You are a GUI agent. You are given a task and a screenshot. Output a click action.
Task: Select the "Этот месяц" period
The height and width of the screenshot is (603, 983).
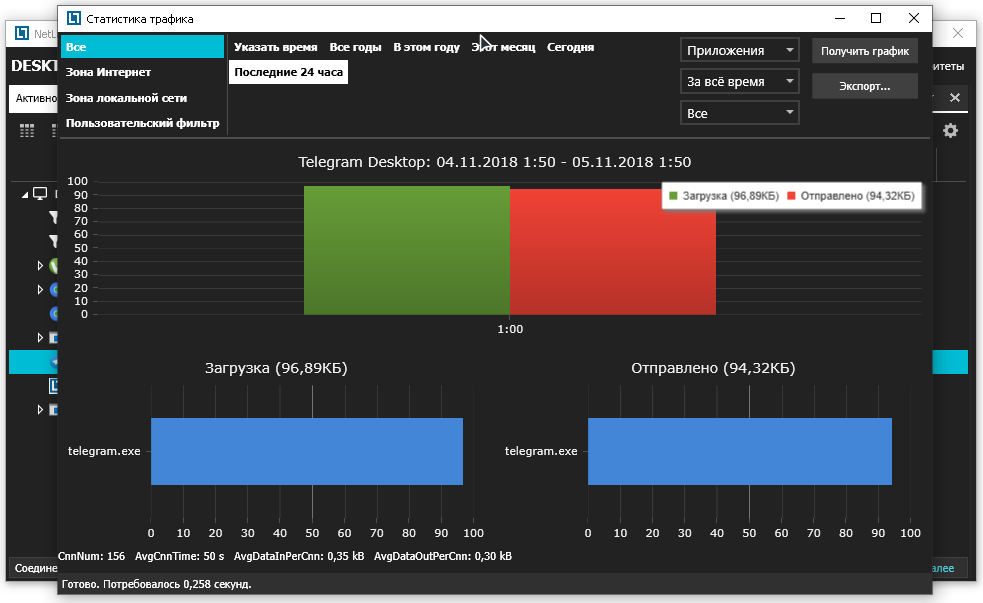click(503, 47)
